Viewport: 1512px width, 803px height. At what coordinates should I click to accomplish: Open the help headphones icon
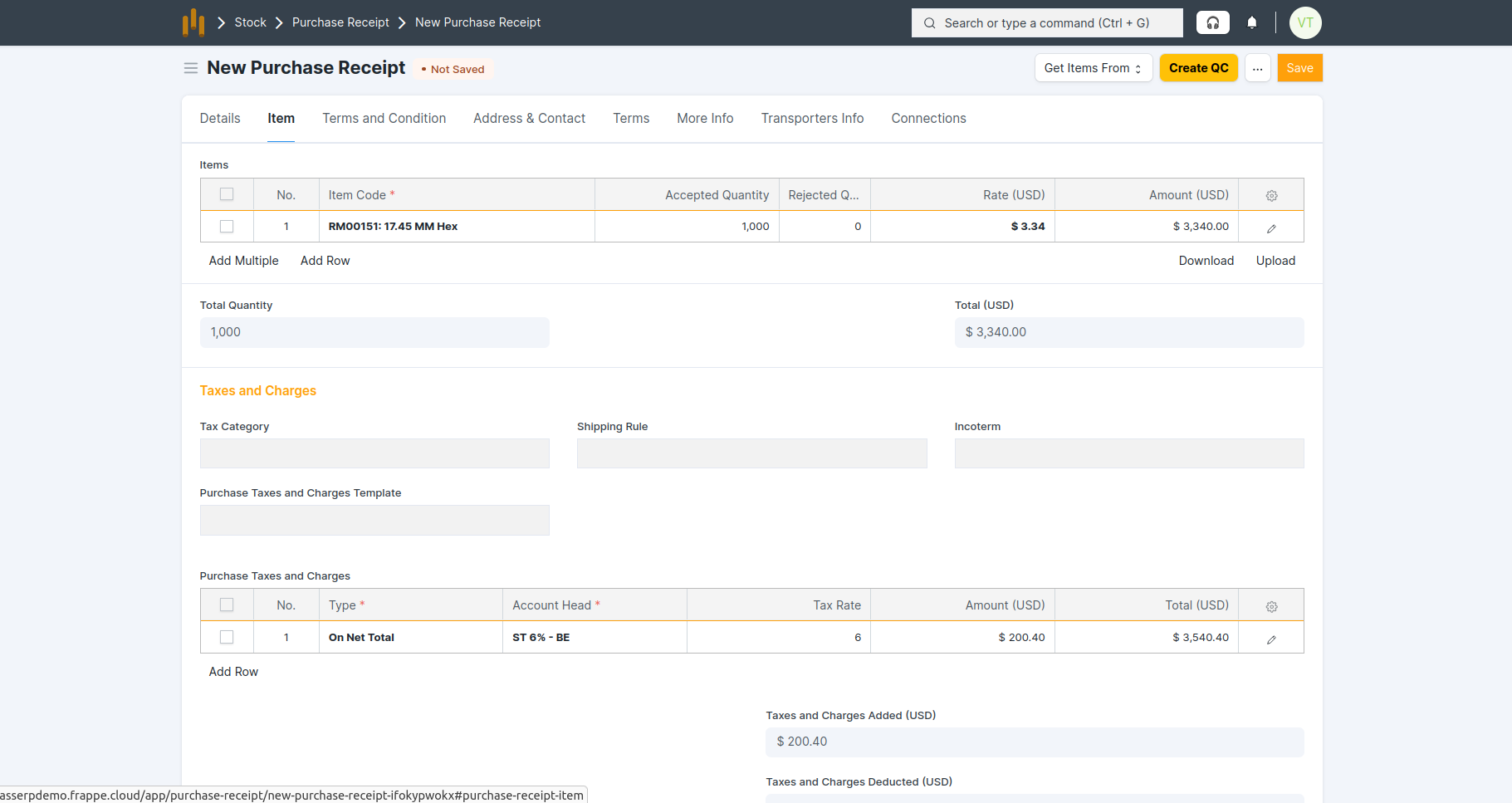tap(1212, 22)
